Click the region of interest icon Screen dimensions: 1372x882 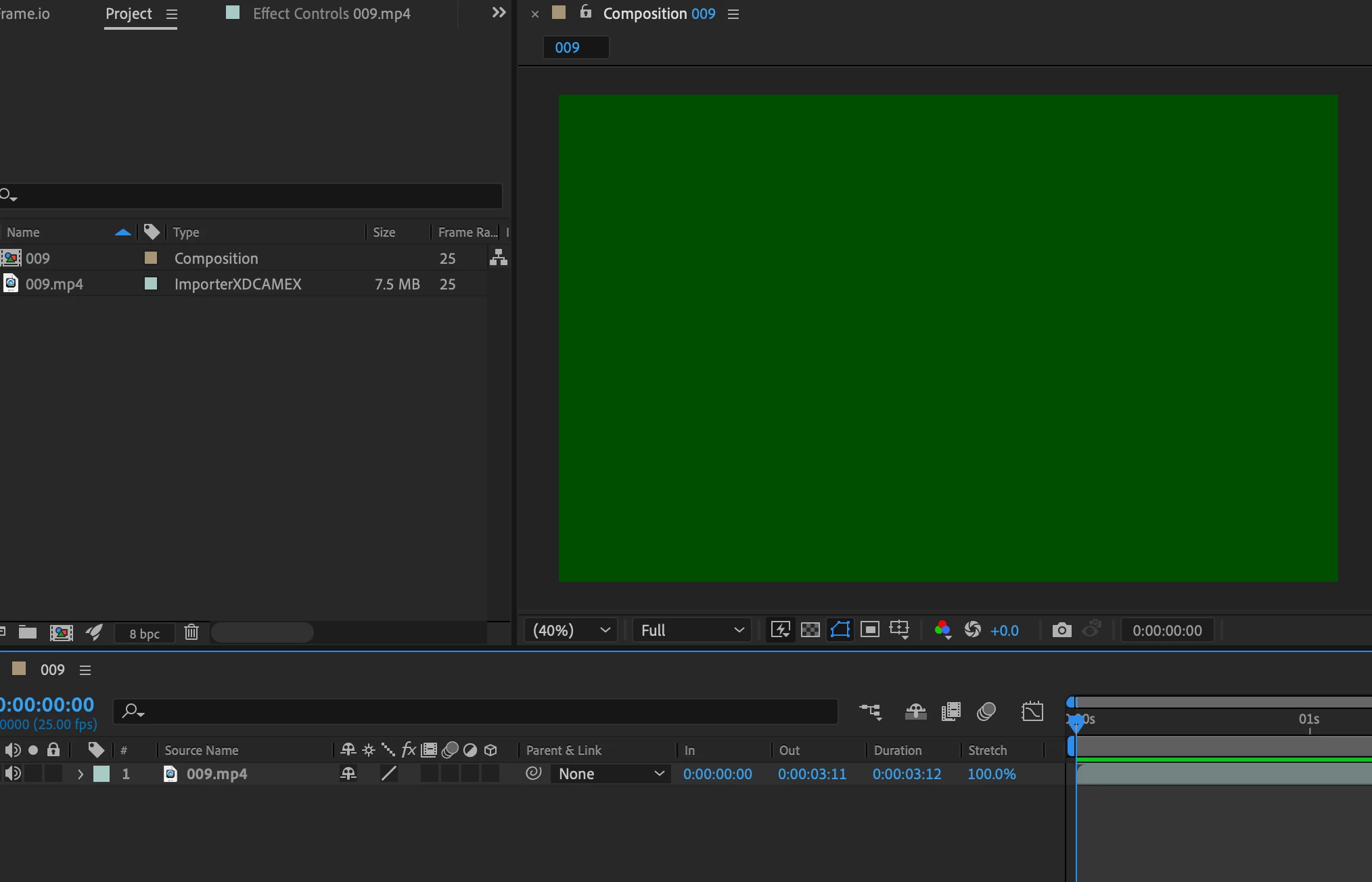870,630
